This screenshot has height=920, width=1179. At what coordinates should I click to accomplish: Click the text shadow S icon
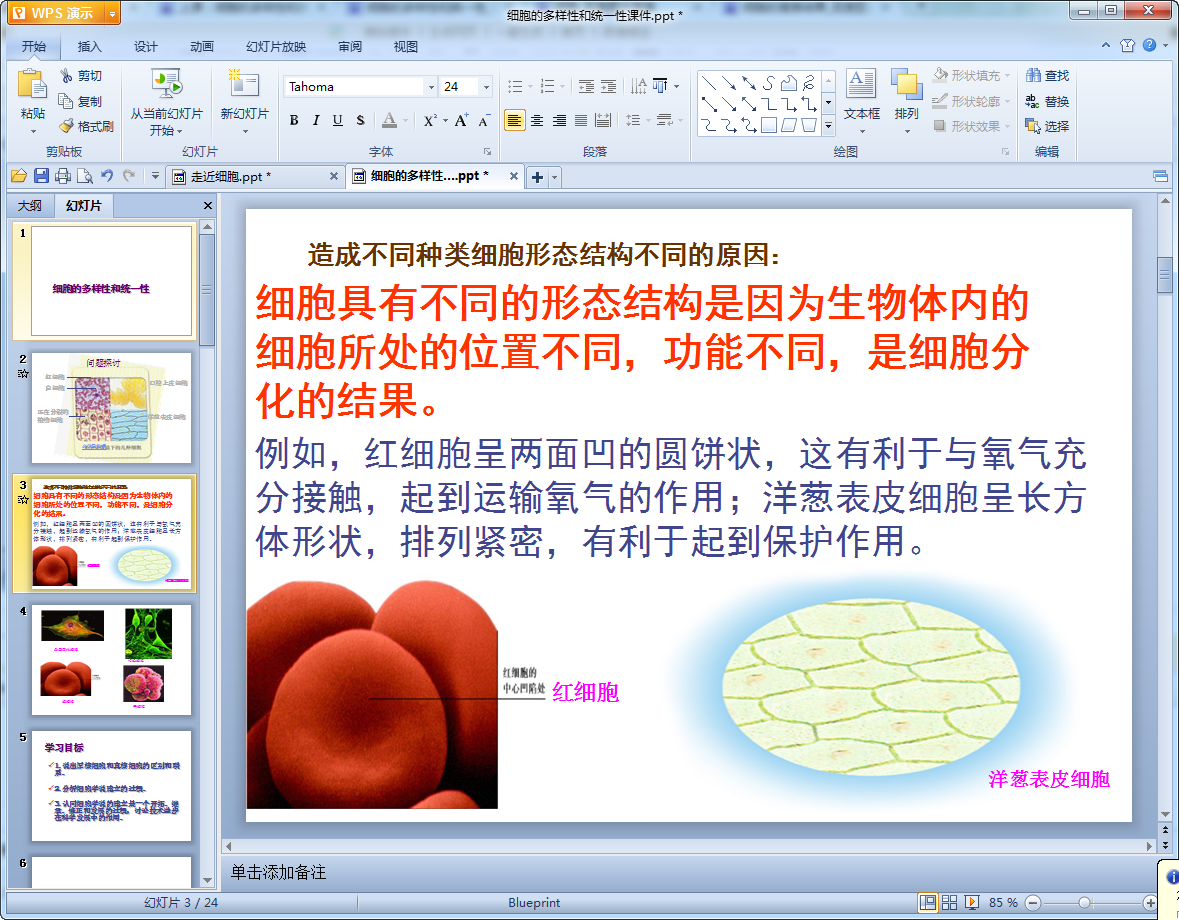(x=360, y=120)
